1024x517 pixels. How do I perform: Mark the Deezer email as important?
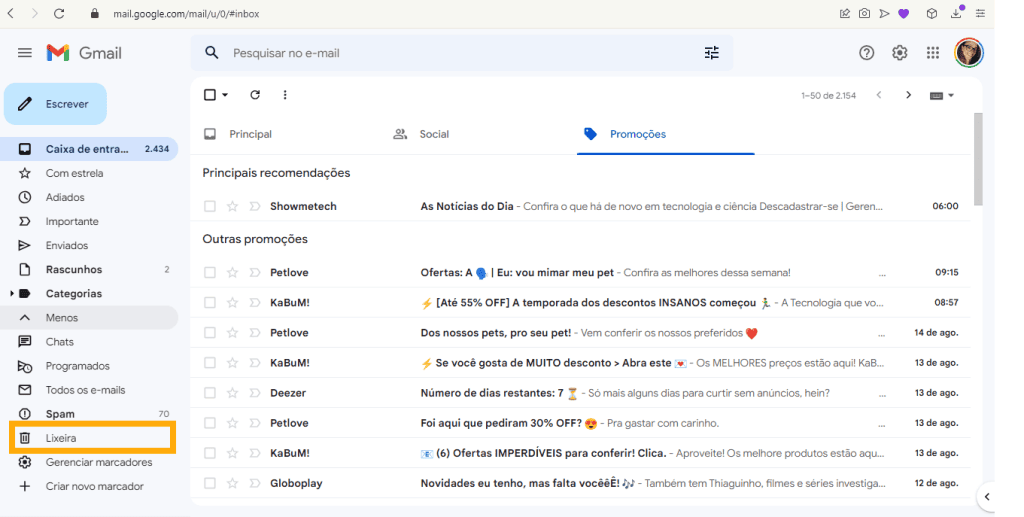click(255, 393)
